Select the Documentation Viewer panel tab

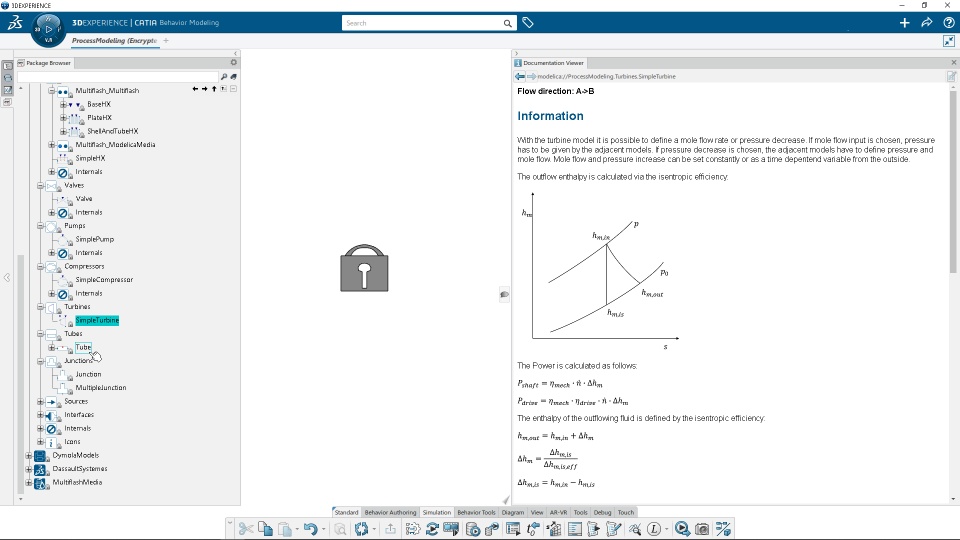pos(549,63)
